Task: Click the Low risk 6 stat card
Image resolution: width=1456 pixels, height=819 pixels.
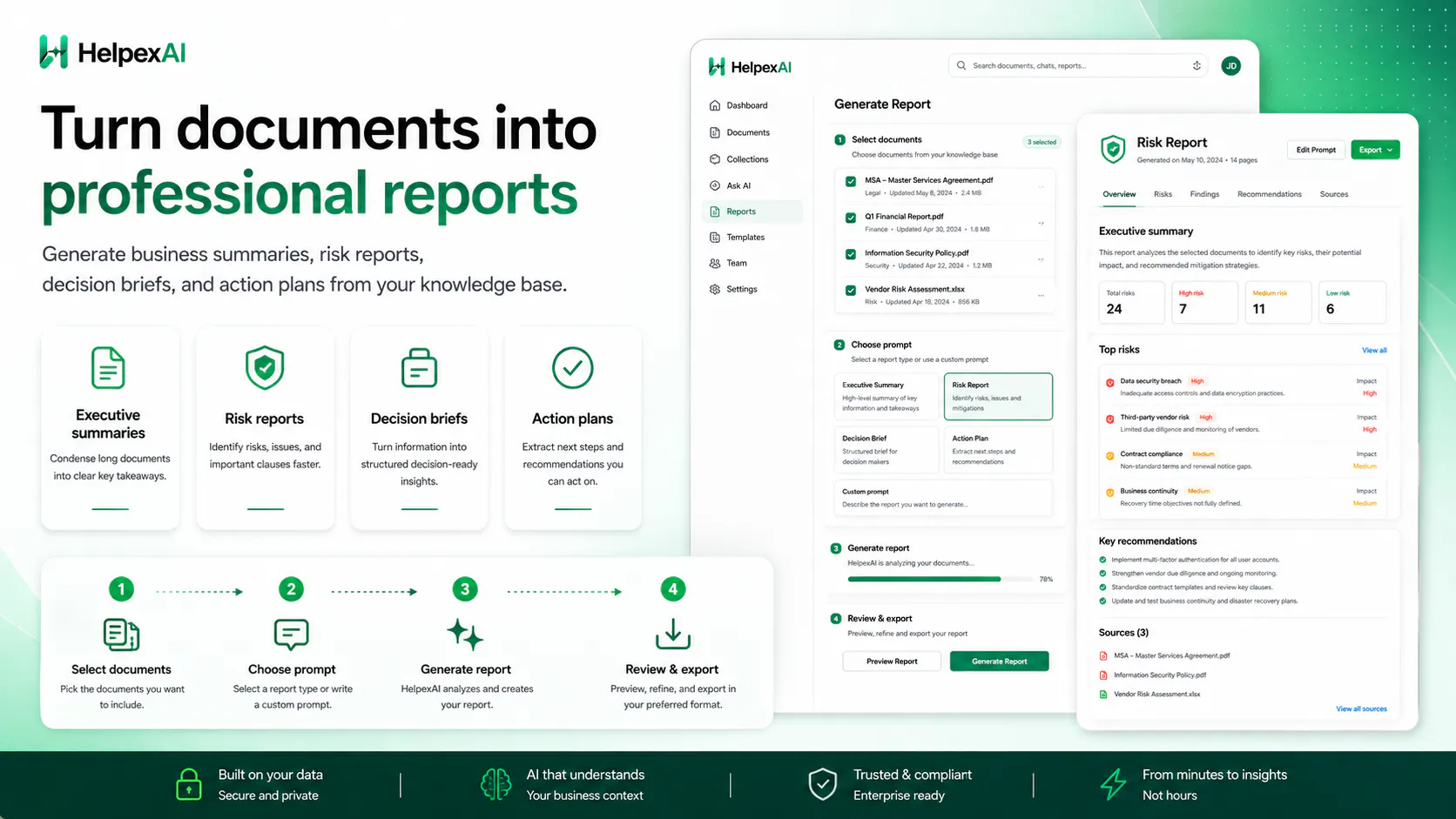Action: (x=1352, y=302)
